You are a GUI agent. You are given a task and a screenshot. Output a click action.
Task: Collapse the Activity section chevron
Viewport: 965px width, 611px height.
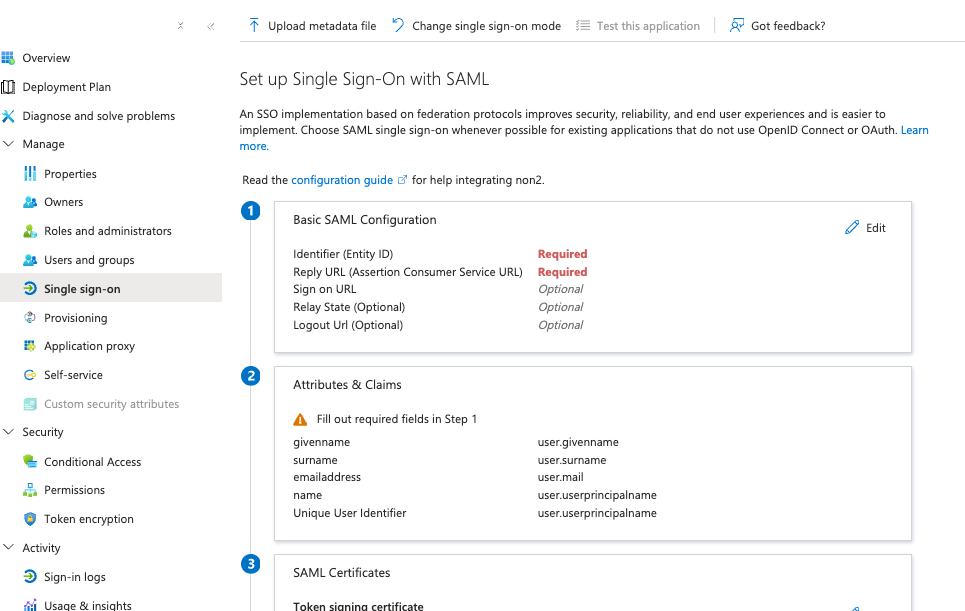(x=9, y=548)
